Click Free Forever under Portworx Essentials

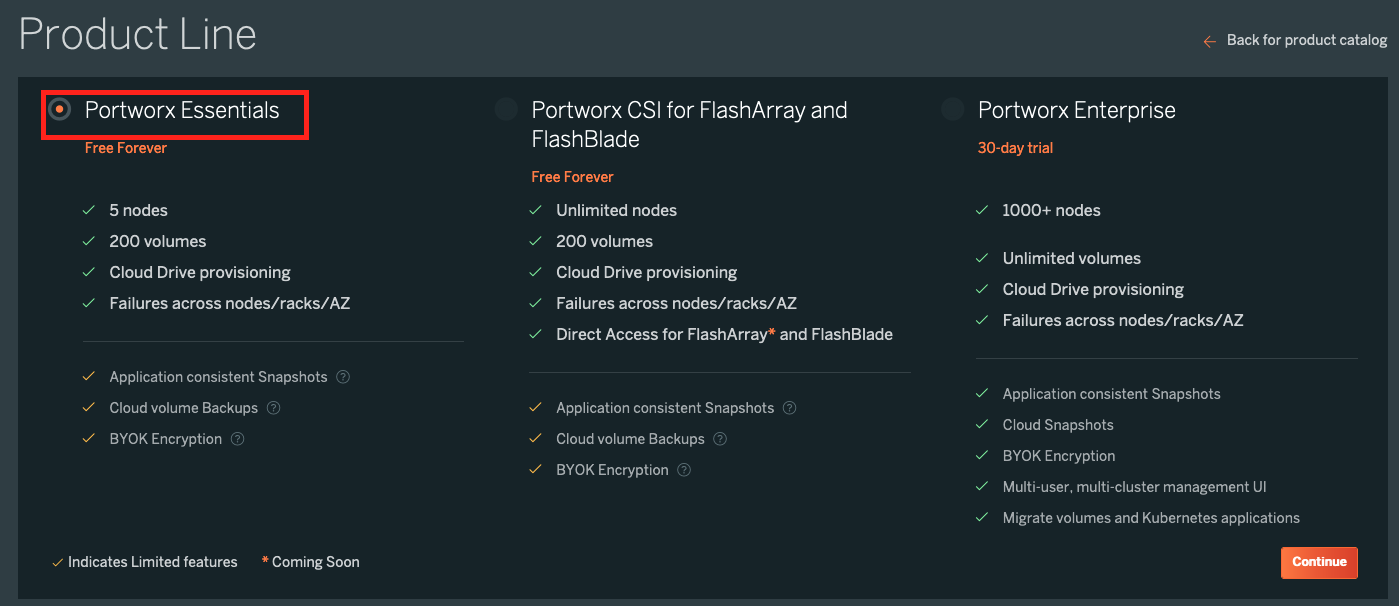[126, 148]
